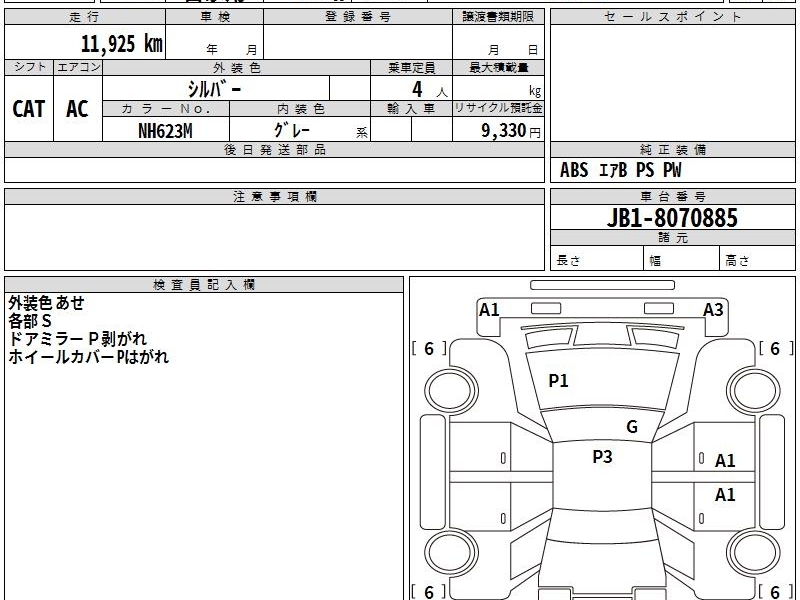Click the 幅 width field
This screenshot has height=600, width=800.
coord(682,260)
